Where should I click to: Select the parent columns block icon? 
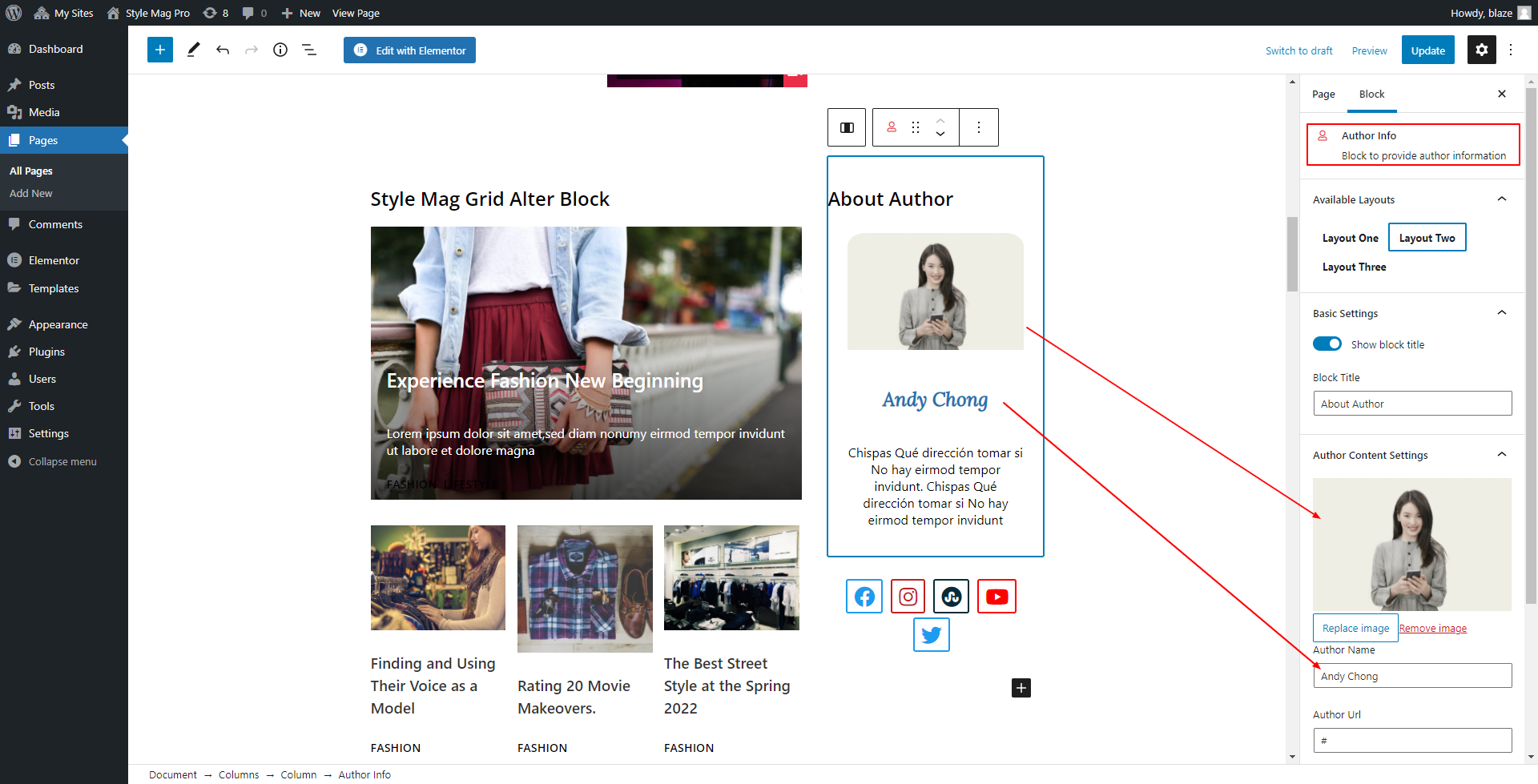[x=847, y=127]
